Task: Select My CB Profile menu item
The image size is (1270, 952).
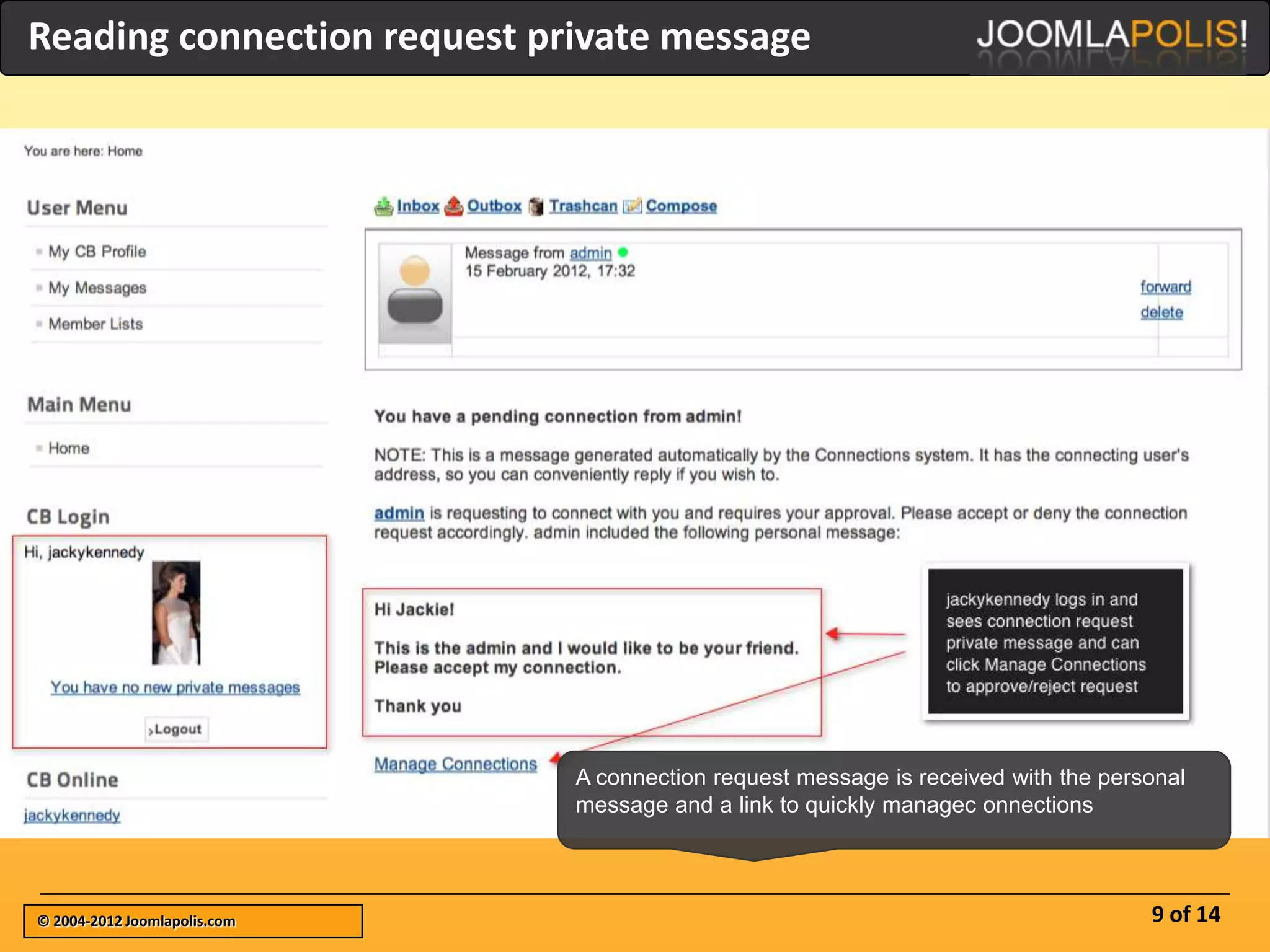Action: (x=97, y=252)
